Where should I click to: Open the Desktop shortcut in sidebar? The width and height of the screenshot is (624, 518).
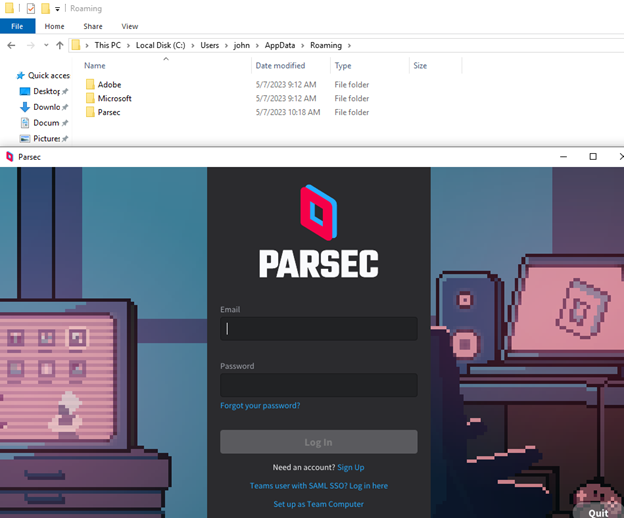click(x=46, y=91)
